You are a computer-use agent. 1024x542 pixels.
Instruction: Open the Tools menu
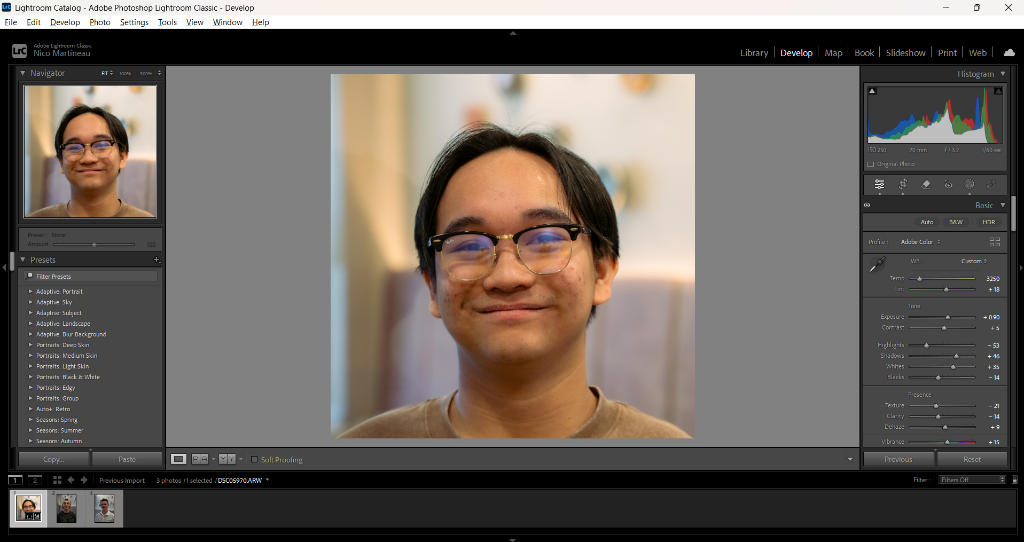(167, 22)
